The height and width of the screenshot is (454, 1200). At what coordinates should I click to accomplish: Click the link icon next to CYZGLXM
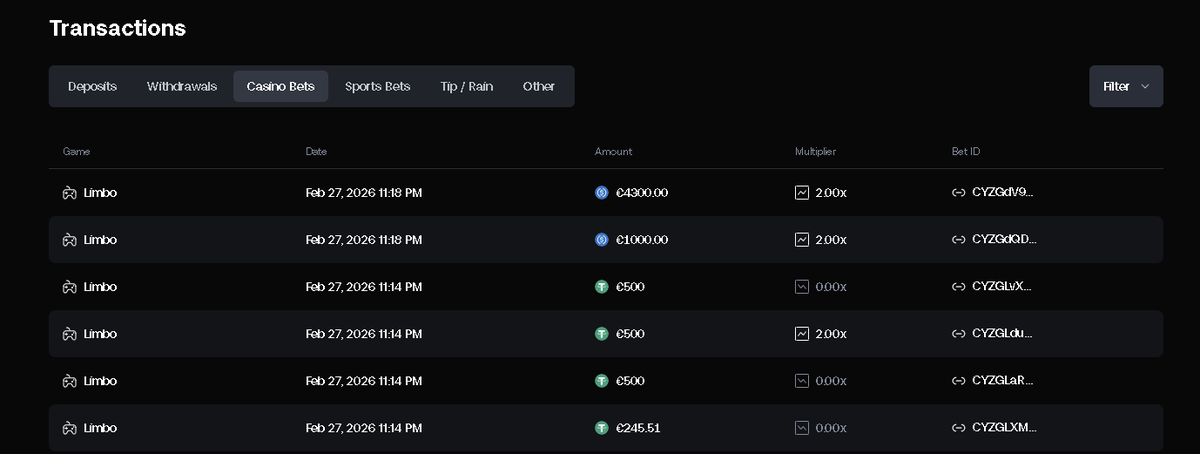(x=959, y=428)
